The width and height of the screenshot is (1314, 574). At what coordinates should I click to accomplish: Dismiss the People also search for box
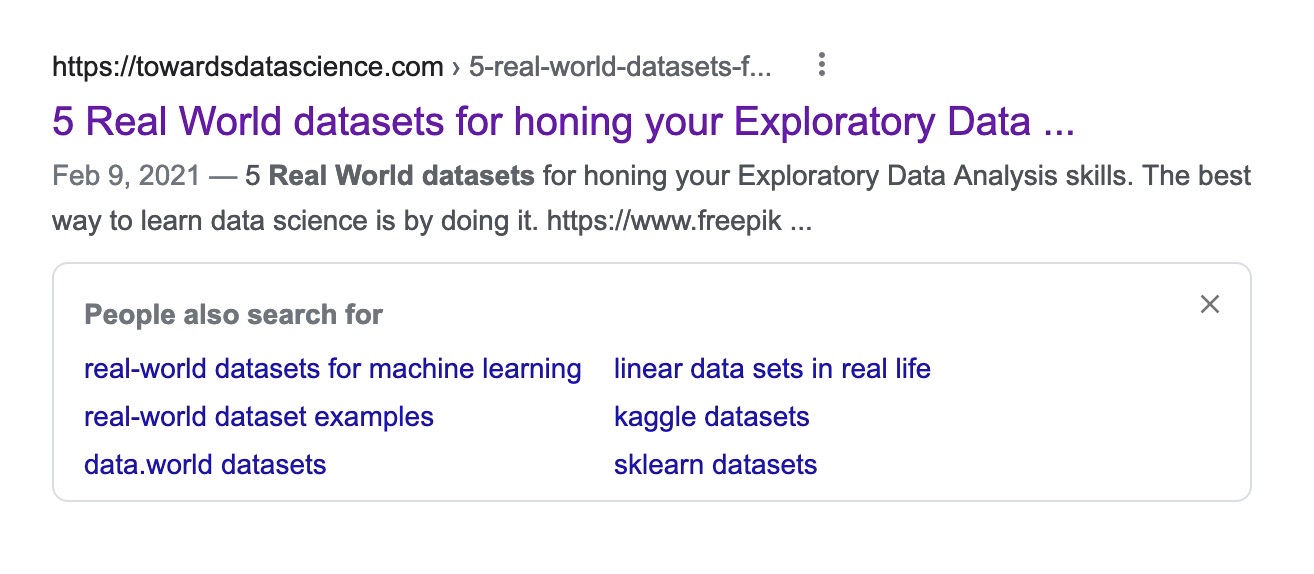pos(1209,304)
